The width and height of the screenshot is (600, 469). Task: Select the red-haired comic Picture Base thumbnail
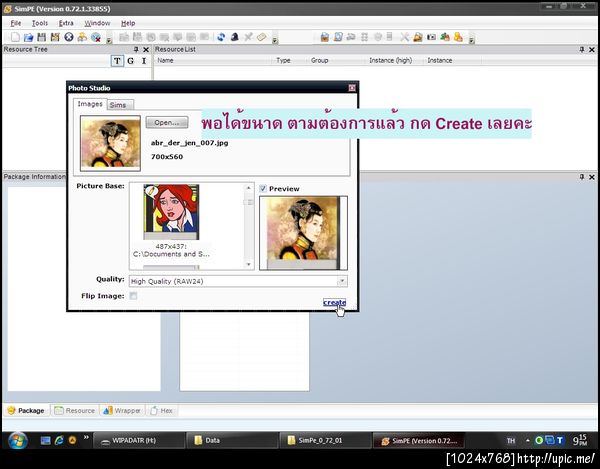point(171,212)
